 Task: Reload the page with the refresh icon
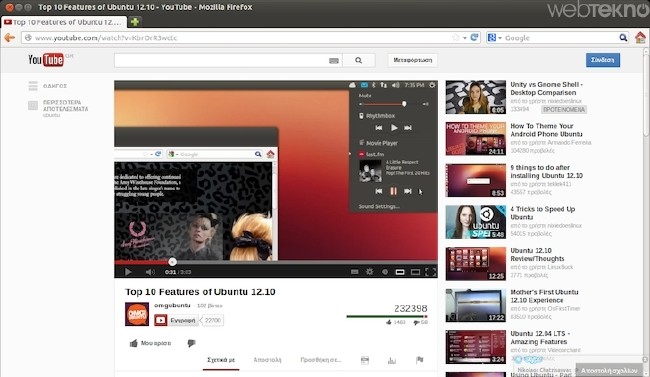(475, 37)
